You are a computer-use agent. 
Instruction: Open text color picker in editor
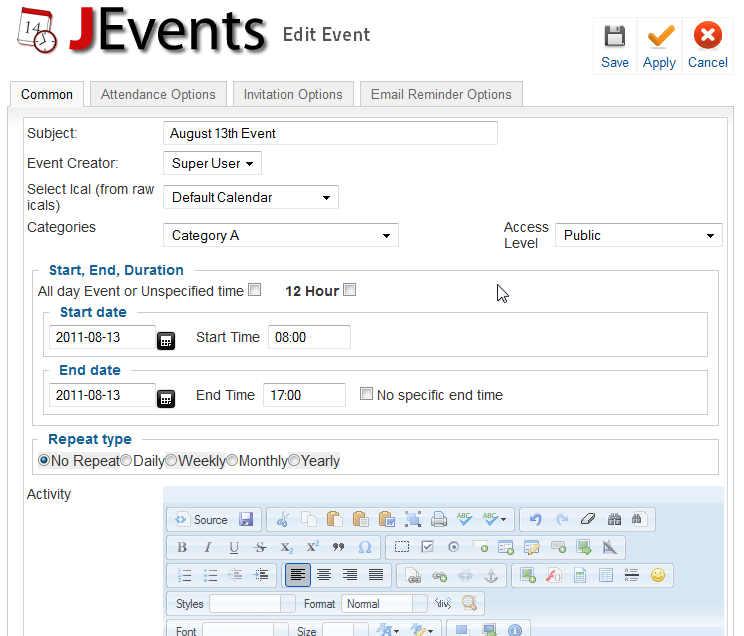point(387,630)
